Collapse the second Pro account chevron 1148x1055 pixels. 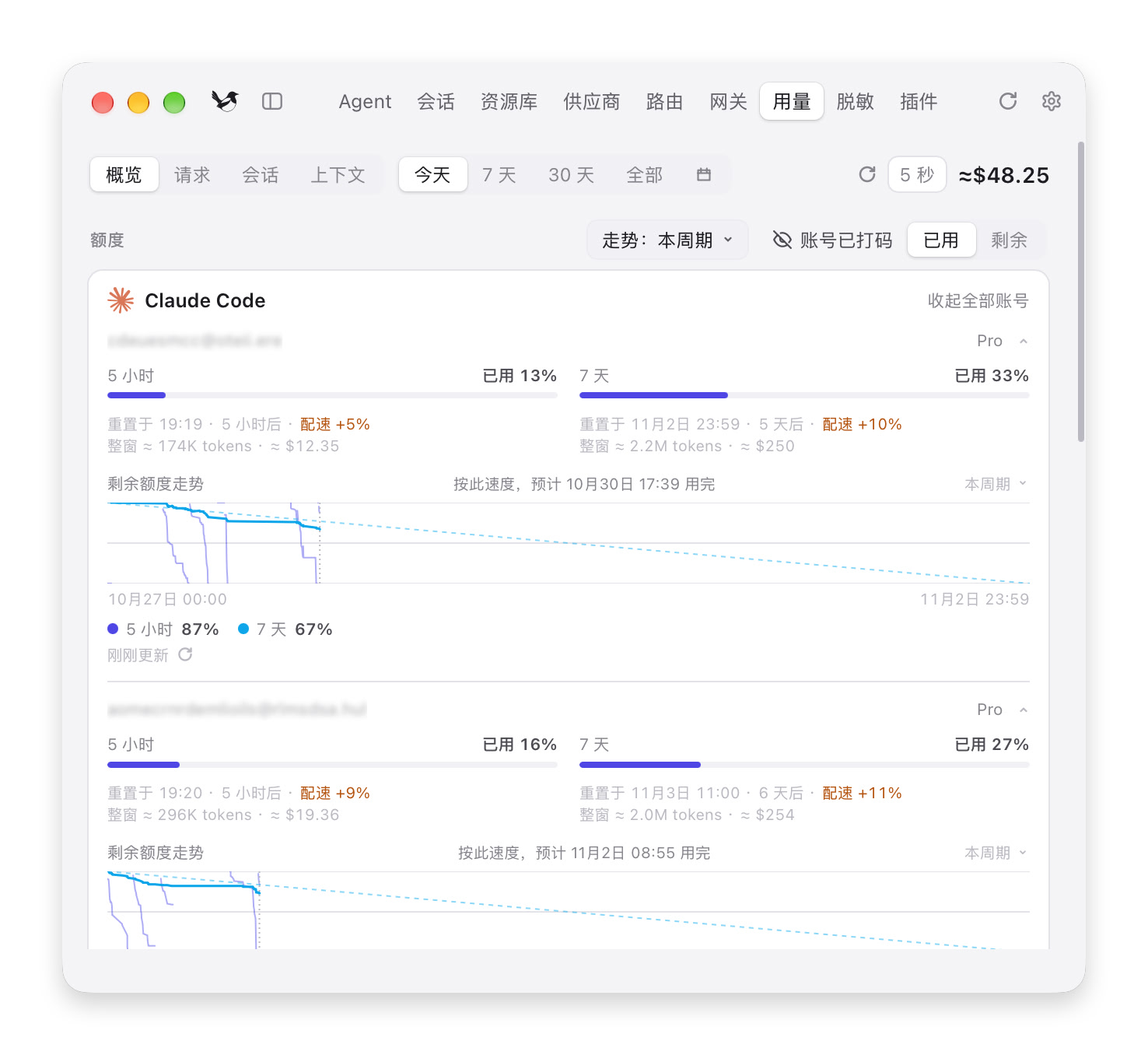[1024, 710]
